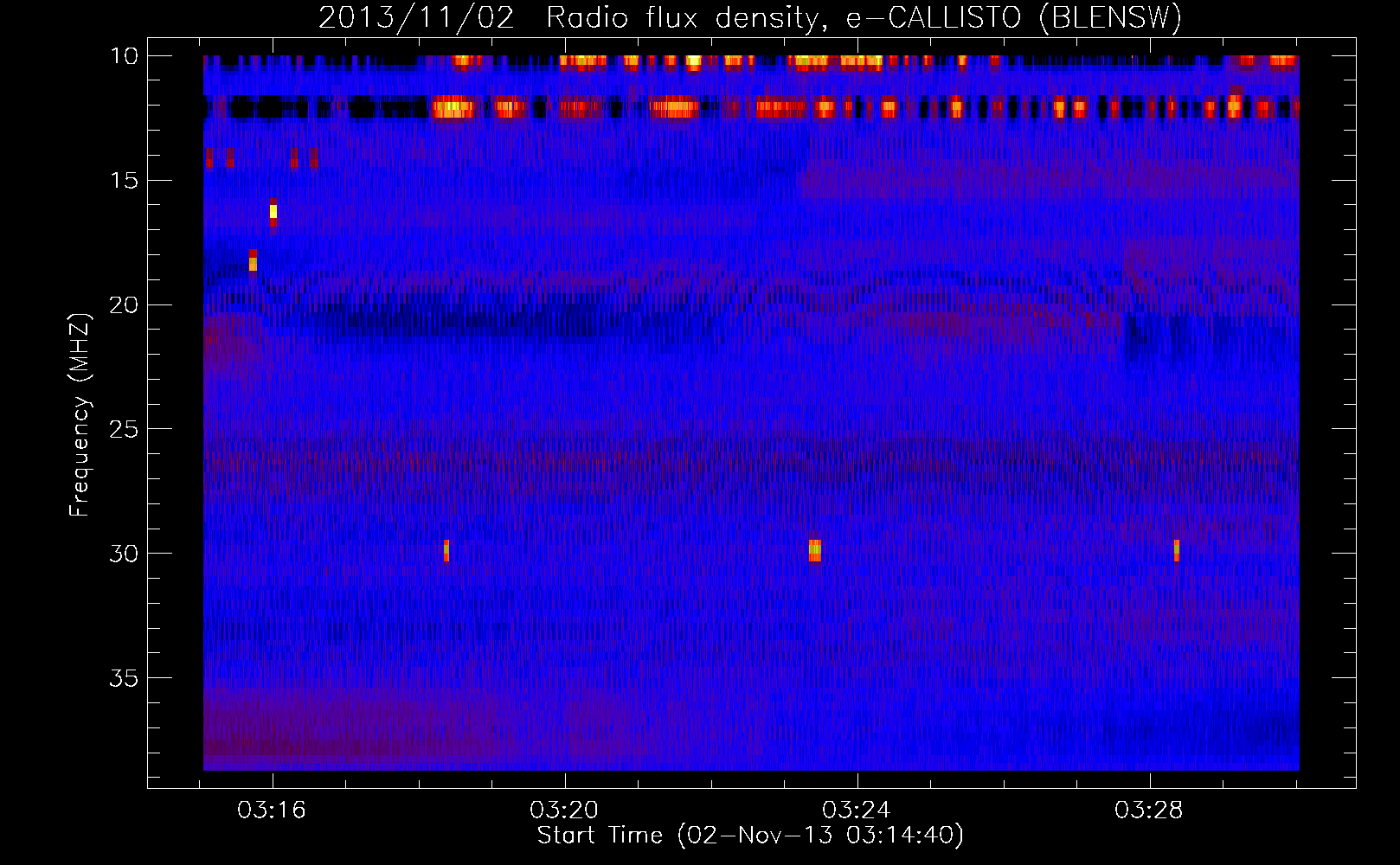Click the frequency tick label 25
This screenshot has width=1400, height=865.
pyautogui.click(x=125, y=428)
